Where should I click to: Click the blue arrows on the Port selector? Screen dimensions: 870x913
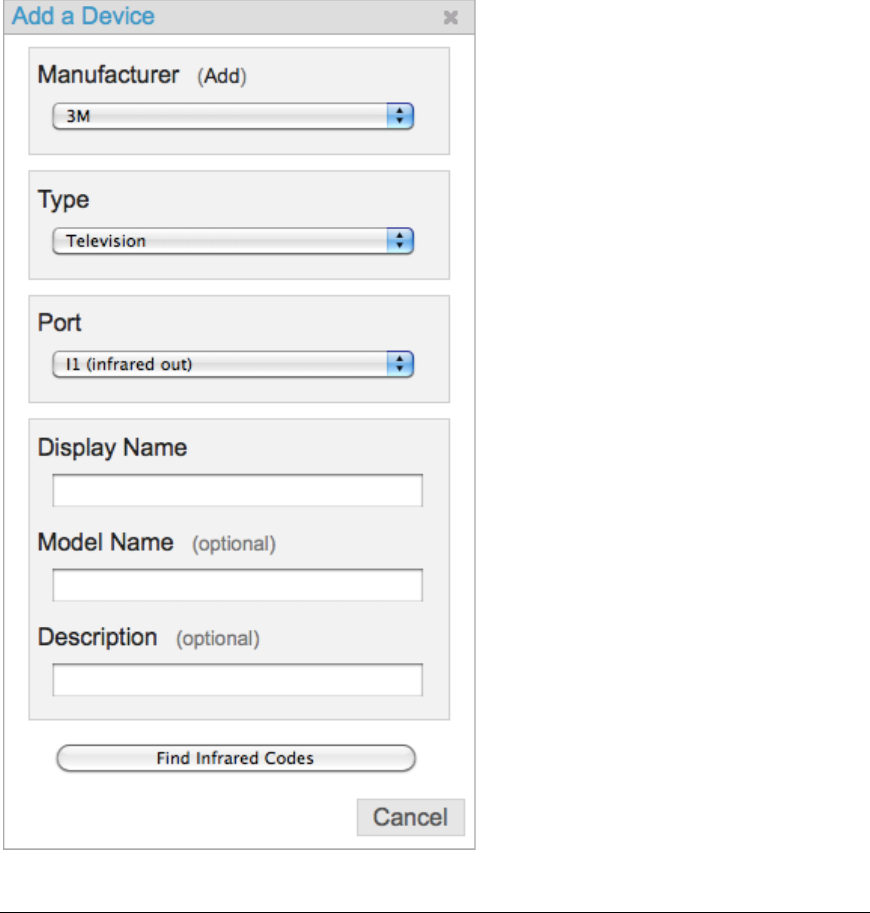pyautogui.click(x=400, y=364)
